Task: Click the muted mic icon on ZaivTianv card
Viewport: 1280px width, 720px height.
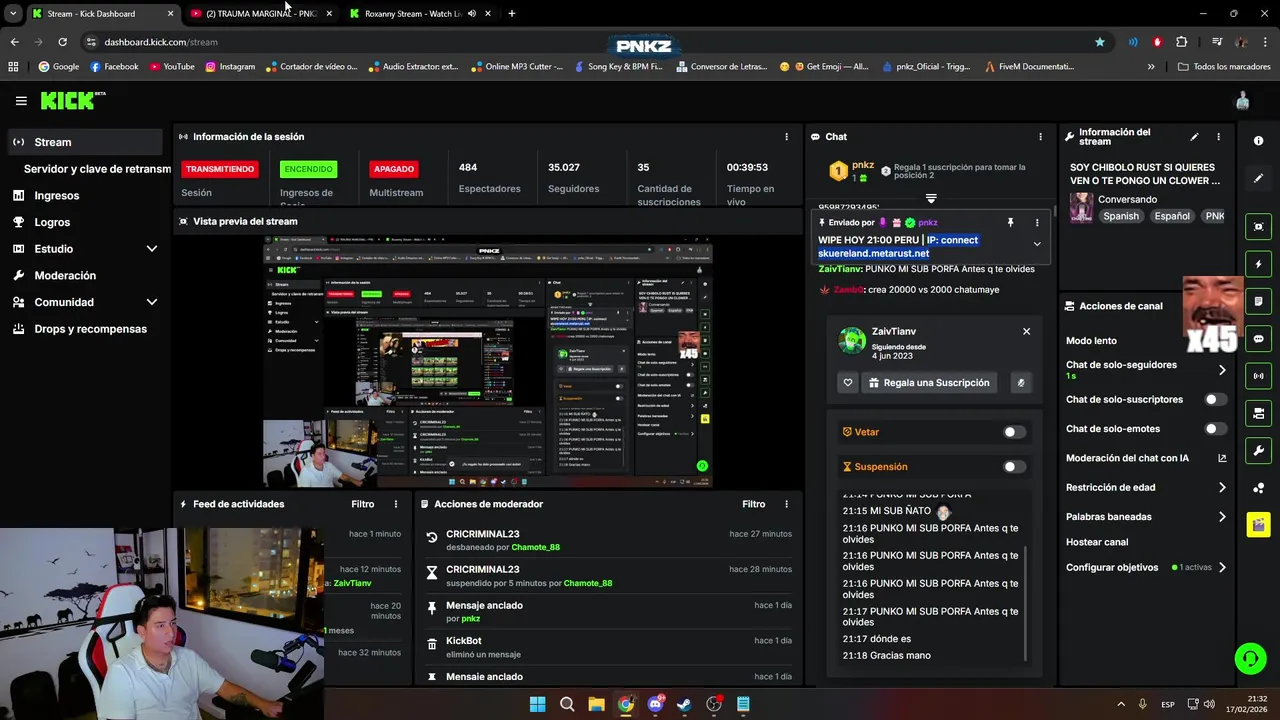Action: point(1020,383)
